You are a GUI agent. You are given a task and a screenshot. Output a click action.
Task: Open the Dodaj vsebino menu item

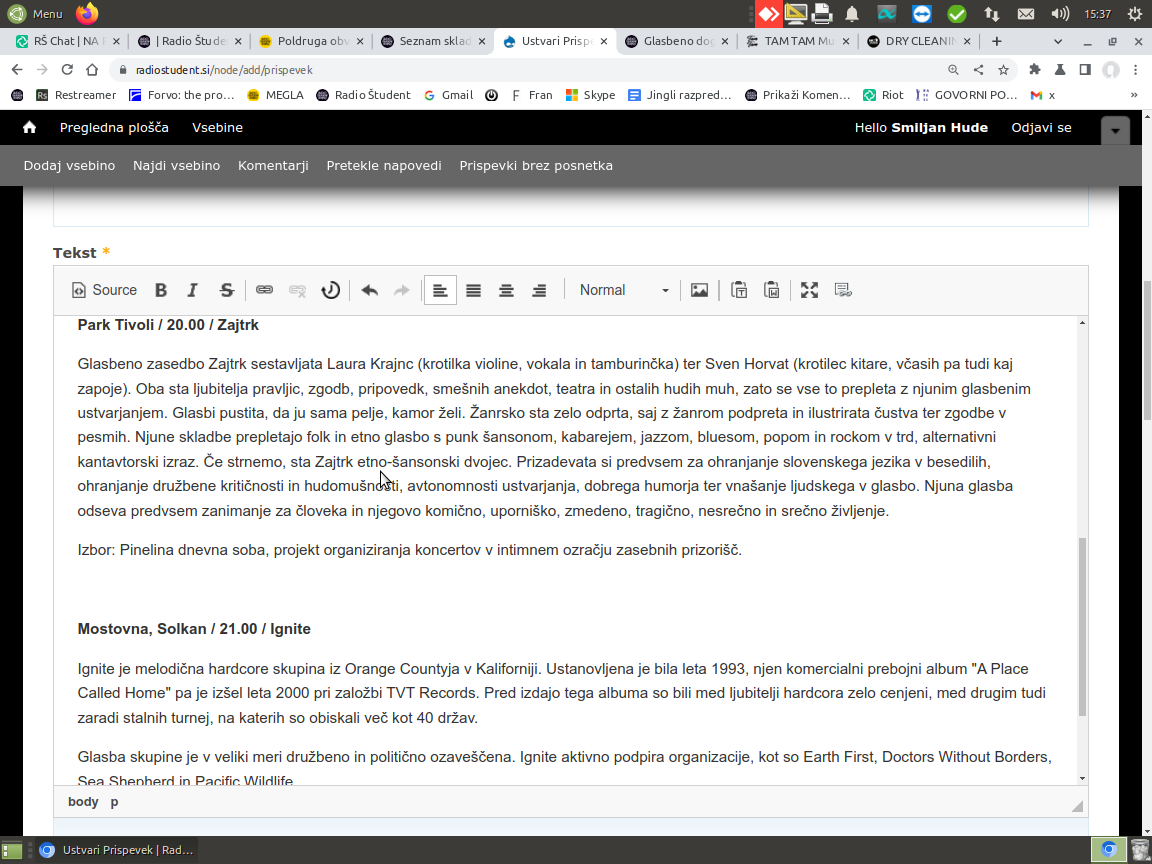69,165
